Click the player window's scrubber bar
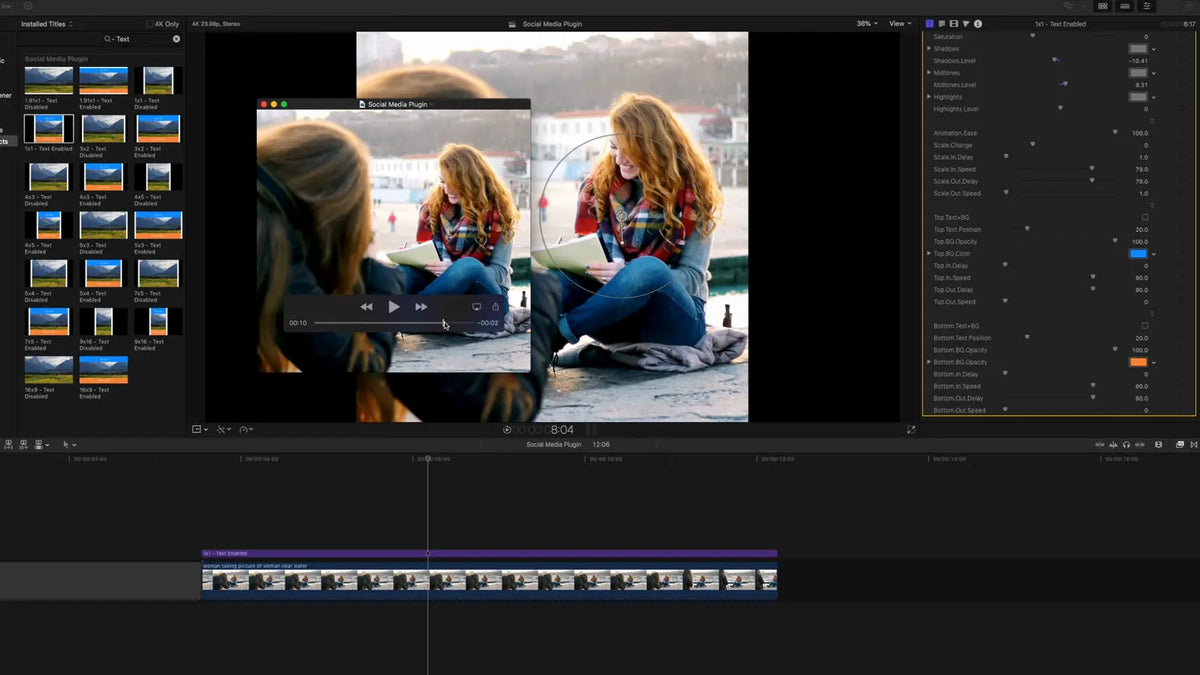This screenshot has width=1200, height=675. [393, 323]
